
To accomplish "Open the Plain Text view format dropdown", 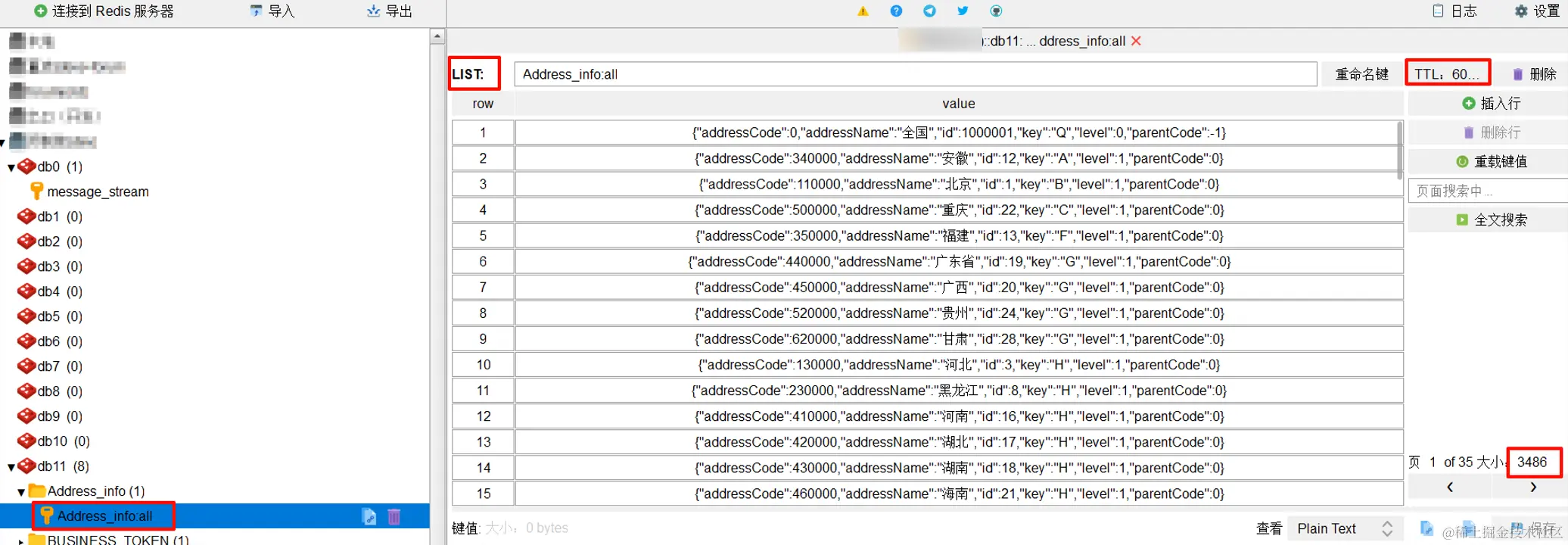I will 1345,528.
